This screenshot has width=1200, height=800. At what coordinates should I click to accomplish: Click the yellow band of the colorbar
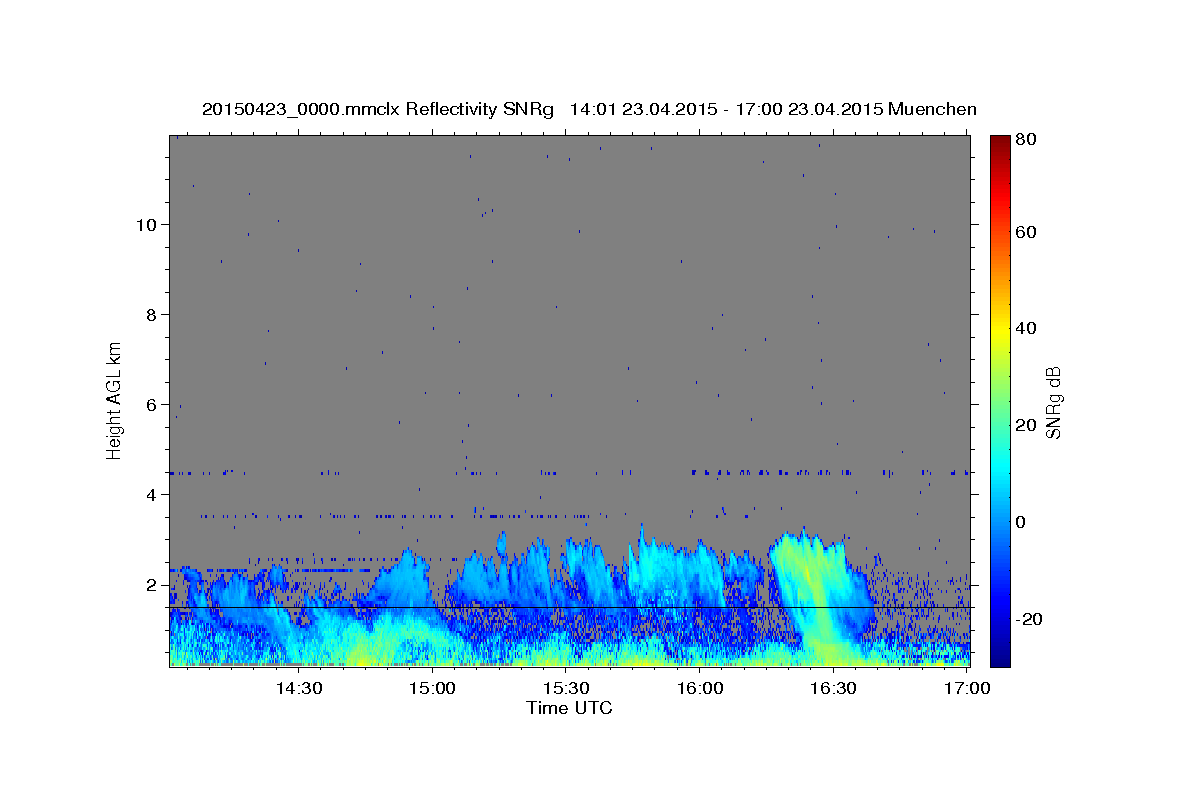click(x=1000, y=330)
